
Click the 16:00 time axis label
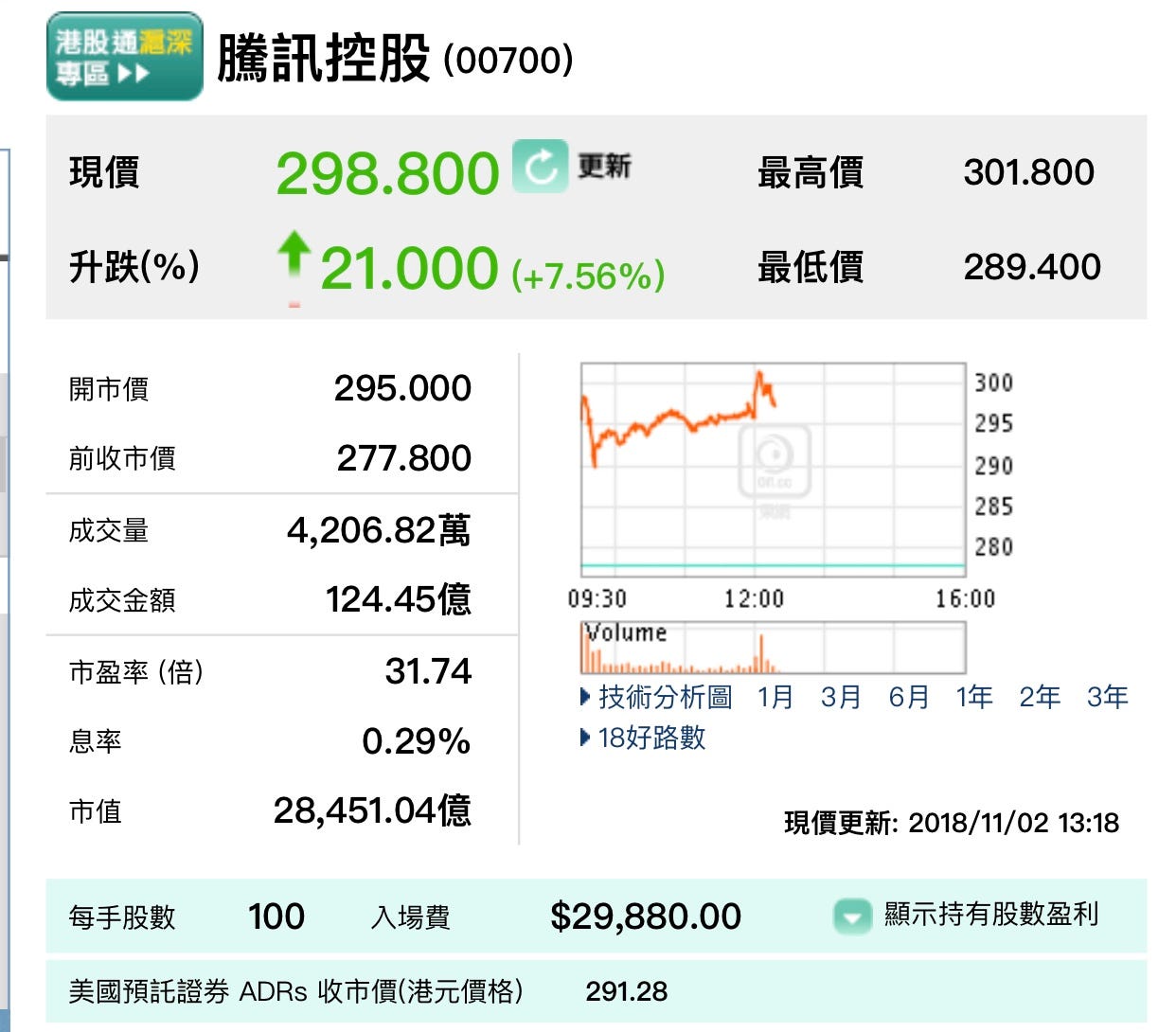pos(965,598)
